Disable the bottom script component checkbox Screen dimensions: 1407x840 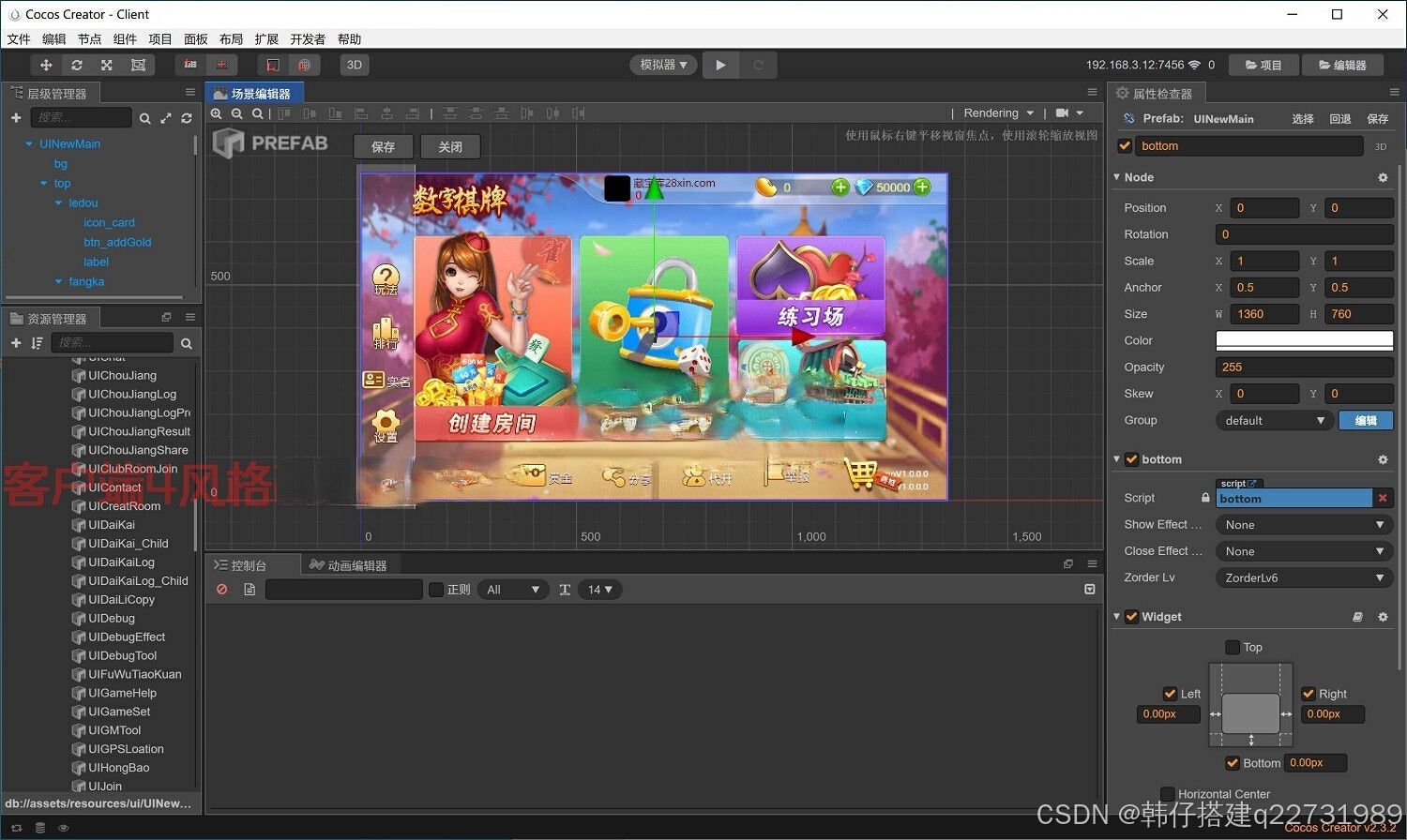pyautogui.click(x=1131, y=459)
